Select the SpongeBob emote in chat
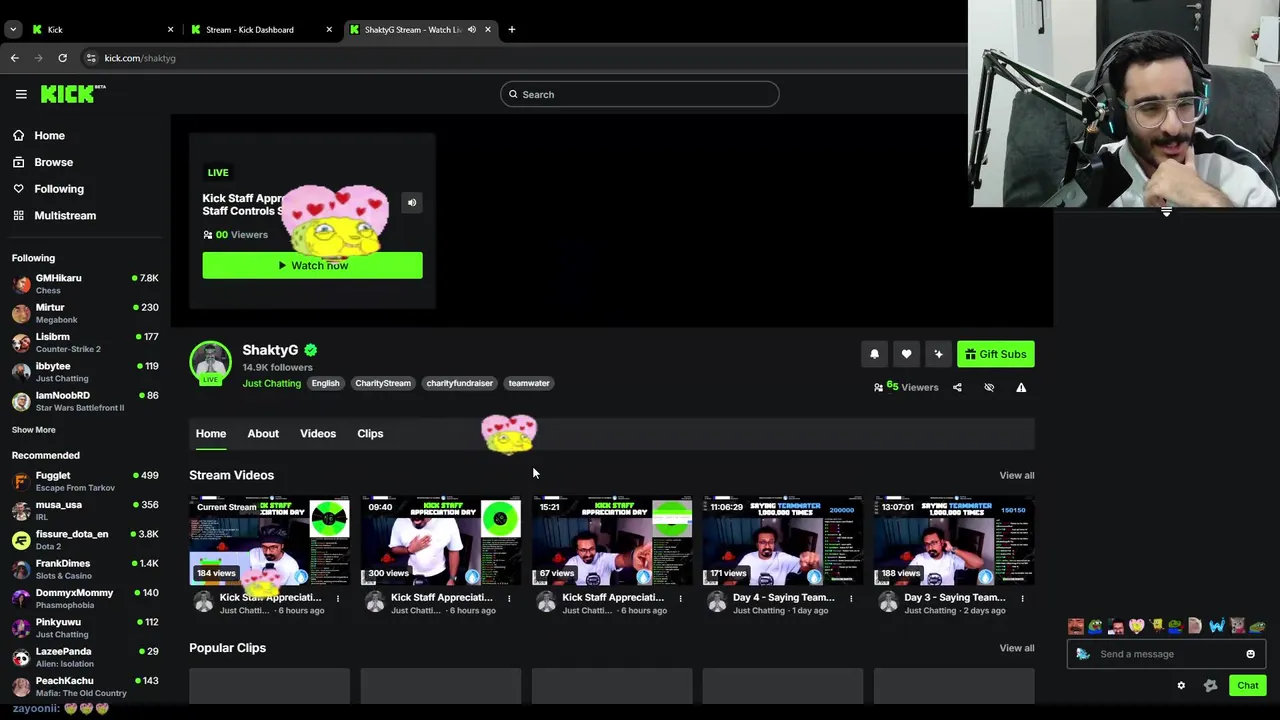This screenshot has width=1280, height=720. pos(1157,627)
